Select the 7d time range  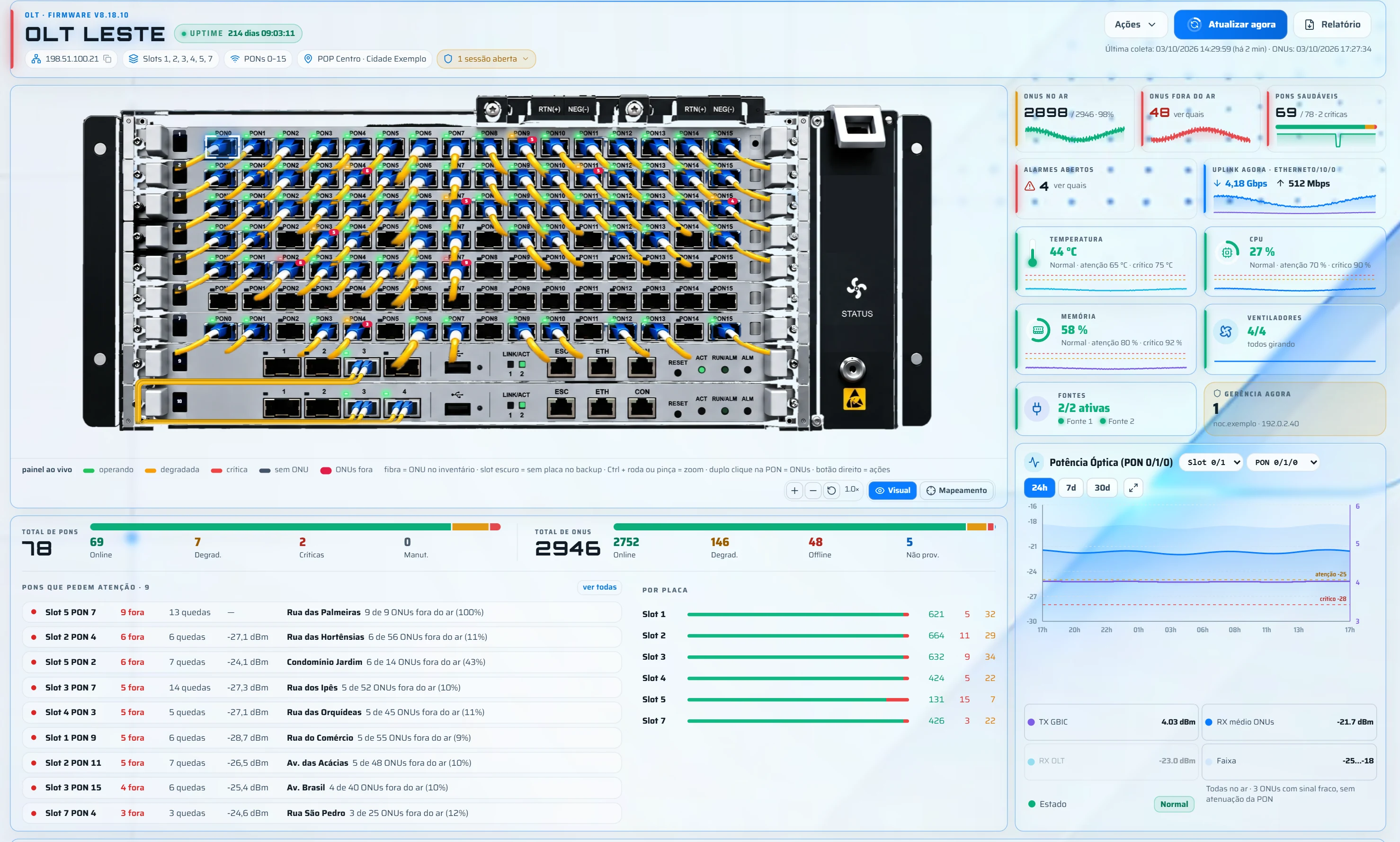(1070, 487)
